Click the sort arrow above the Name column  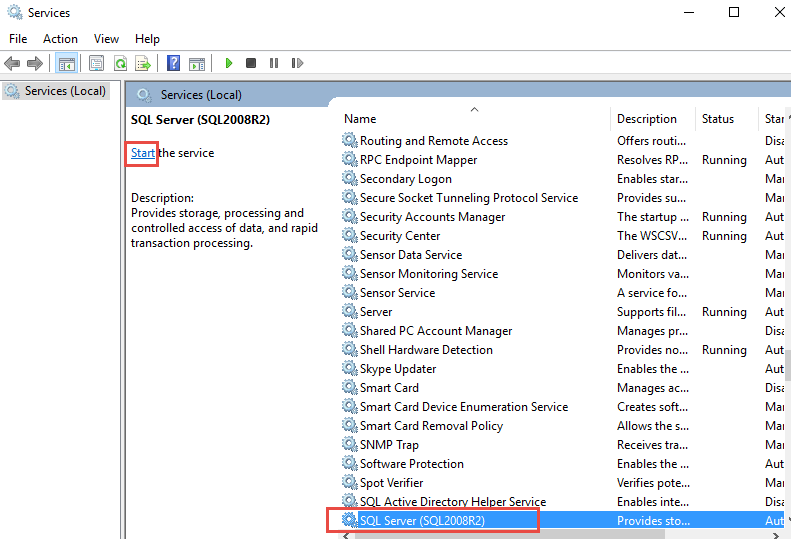tap(474, 110)
